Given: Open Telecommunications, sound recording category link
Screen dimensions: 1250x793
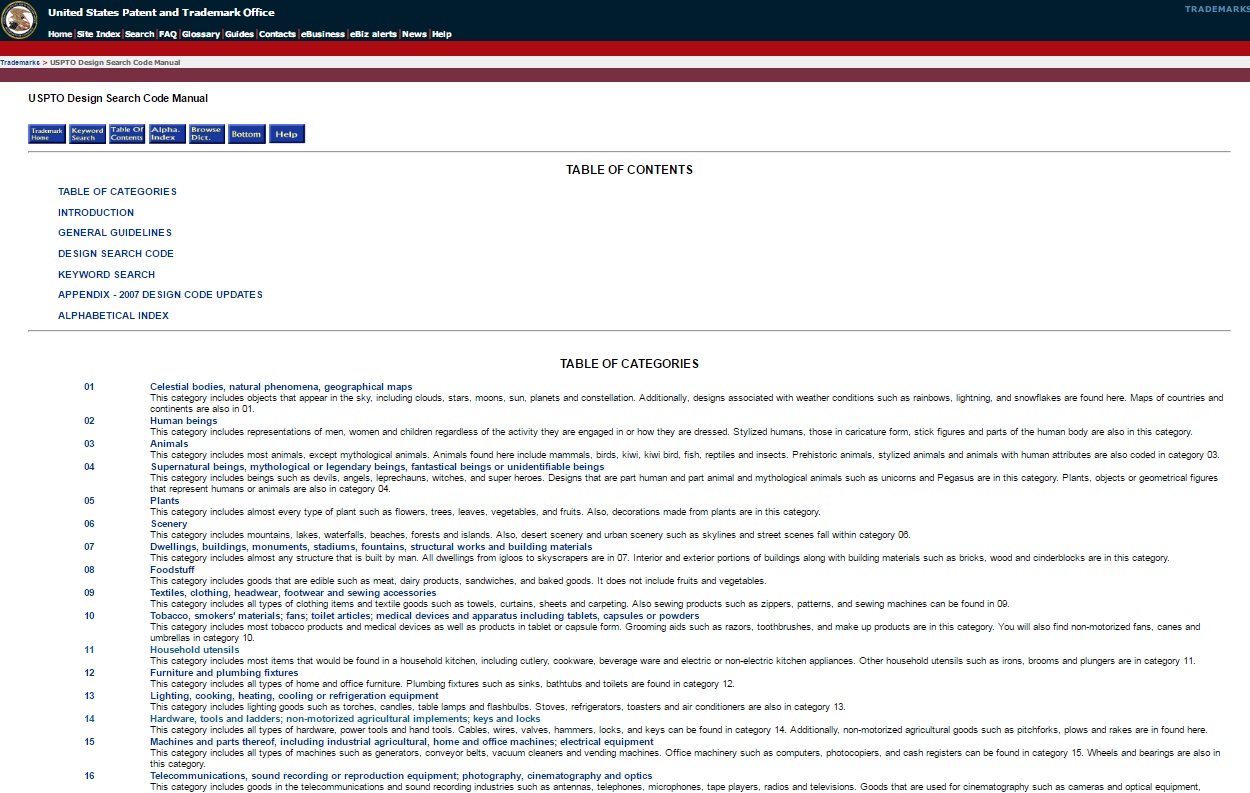Looking at the screenshot, I should point(401,776).
